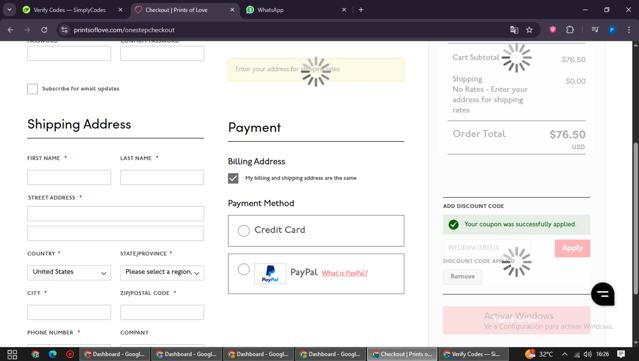Viewport: 639px width, 361px height.
Task: Click the Last Name field
Action: [x=162, y=177]
